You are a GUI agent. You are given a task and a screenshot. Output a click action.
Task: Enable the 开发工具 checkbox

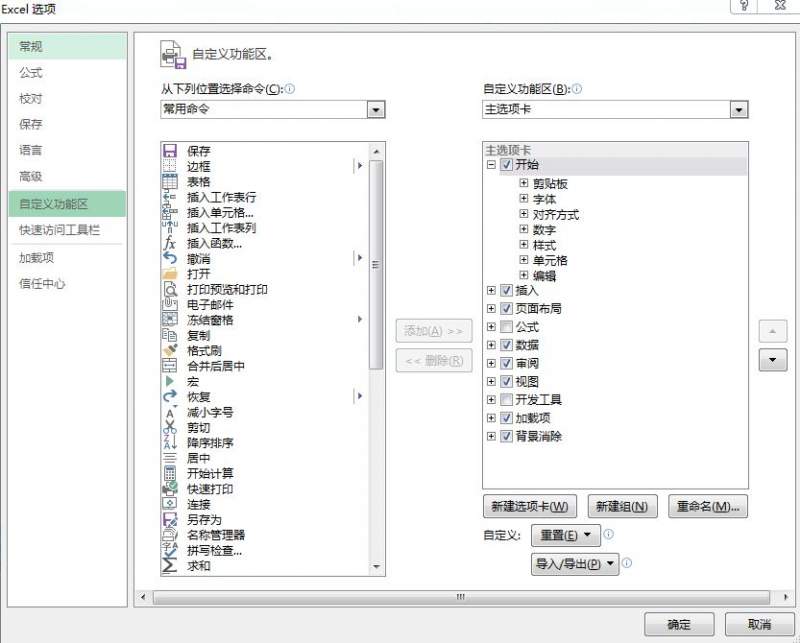pos(506,399)
